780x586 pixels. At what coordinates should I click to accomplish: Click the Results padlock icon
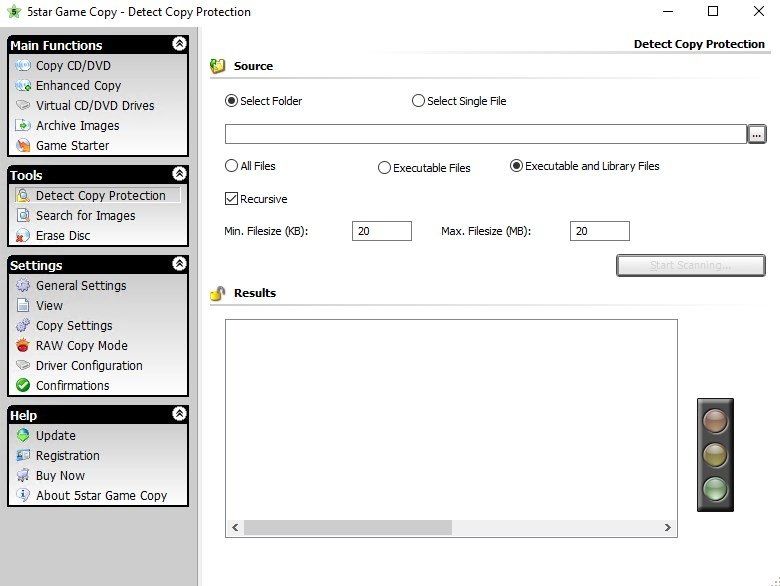tap(217, 293)
